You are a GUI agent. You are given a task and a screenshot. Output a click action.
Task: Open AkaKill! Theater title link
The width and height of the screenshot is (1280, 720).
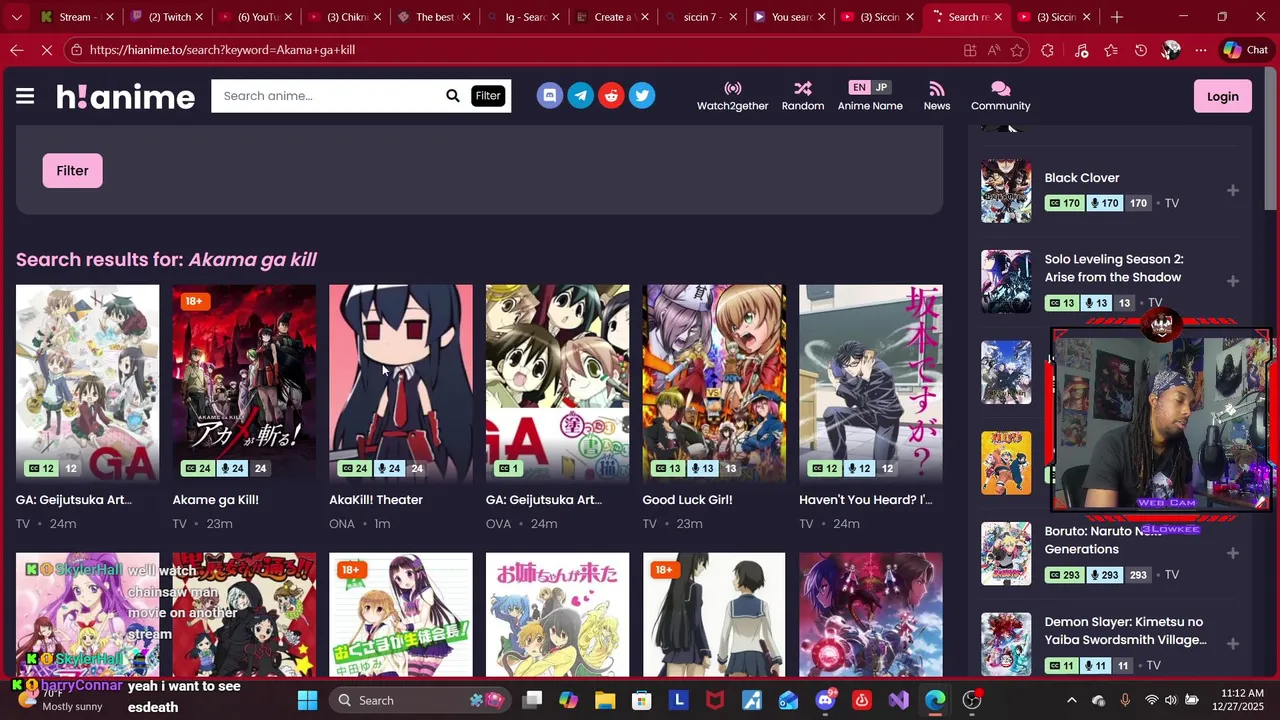pos(376,500)
